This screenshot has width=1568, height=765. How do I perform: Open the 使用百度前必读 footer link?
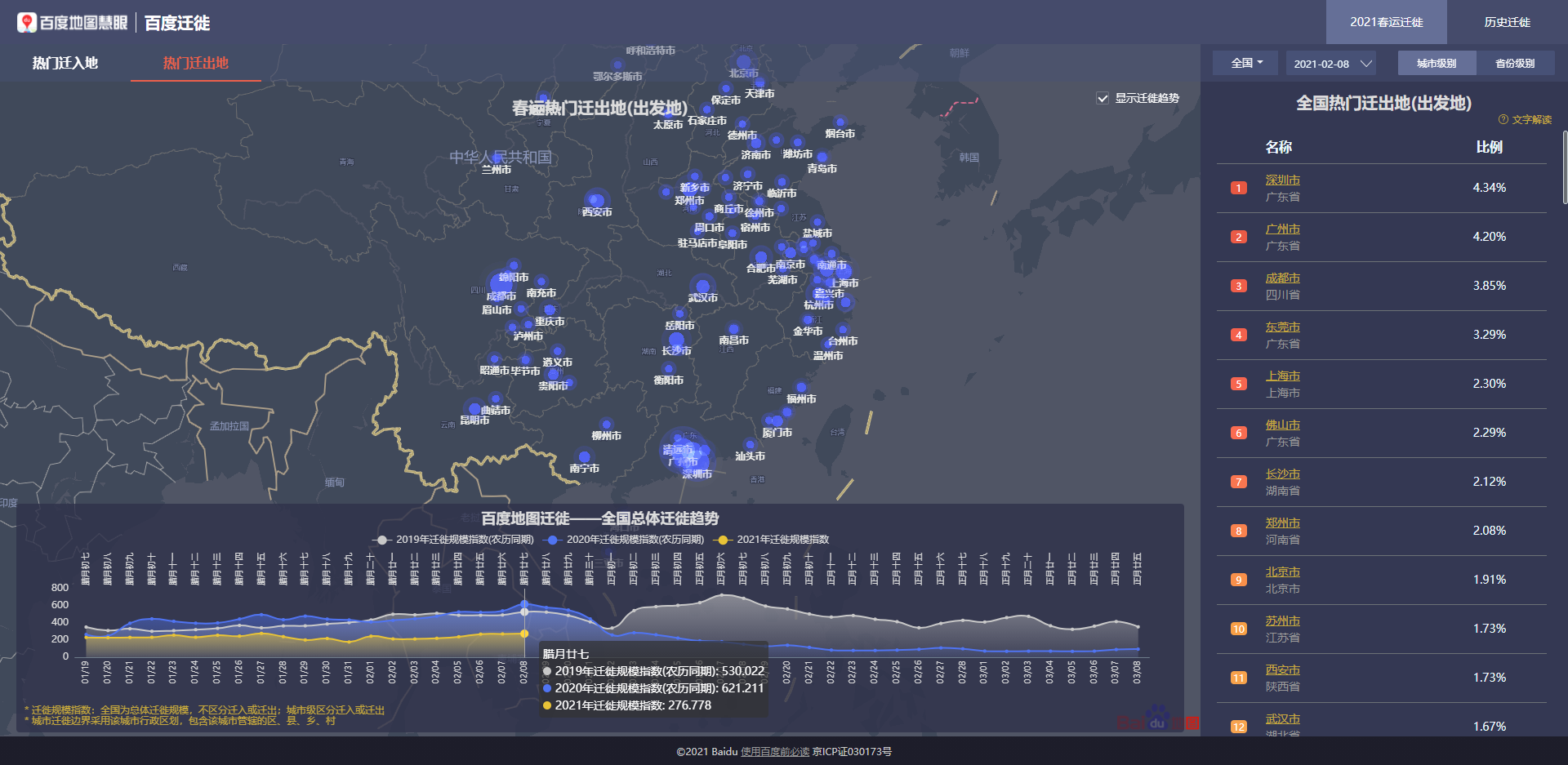coord(775,752)
